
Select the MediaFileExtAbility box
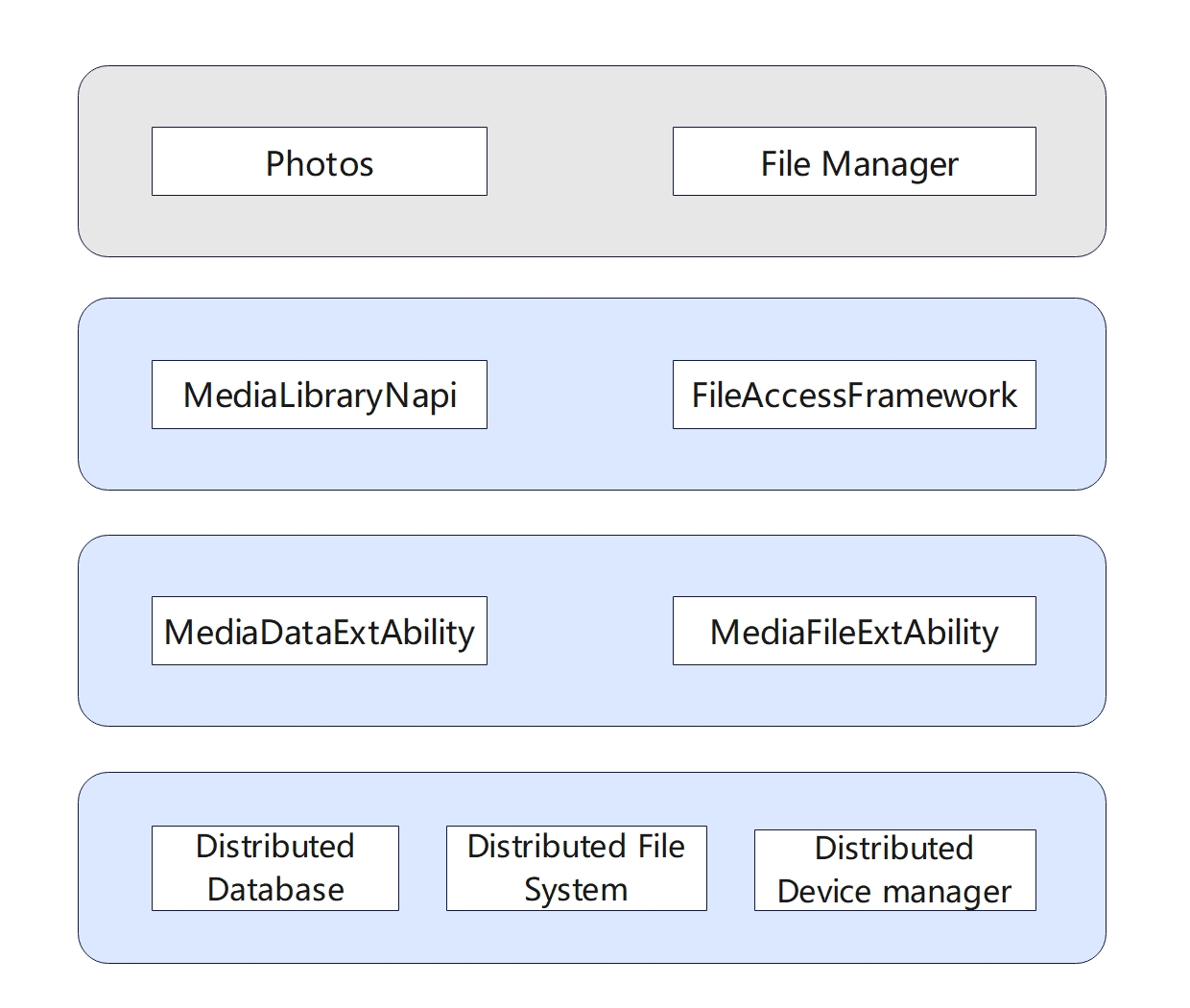[x=853, y=631]
